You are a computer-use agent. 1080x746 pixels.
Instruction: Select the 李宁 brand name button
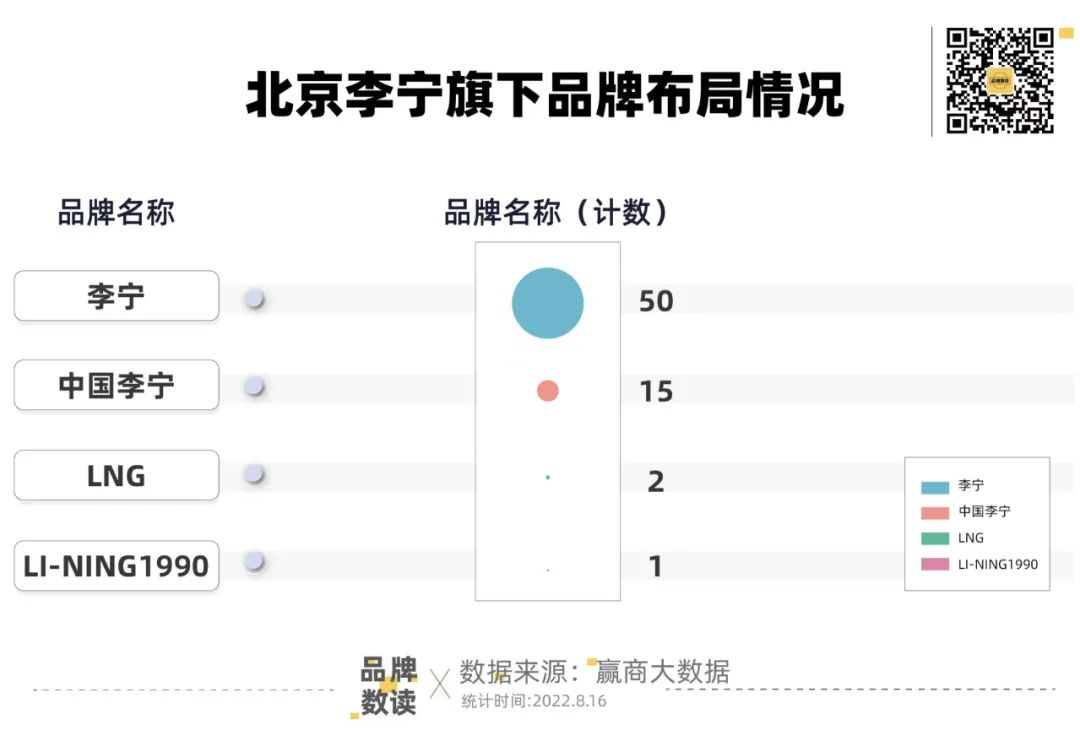(x=116, y=296)
